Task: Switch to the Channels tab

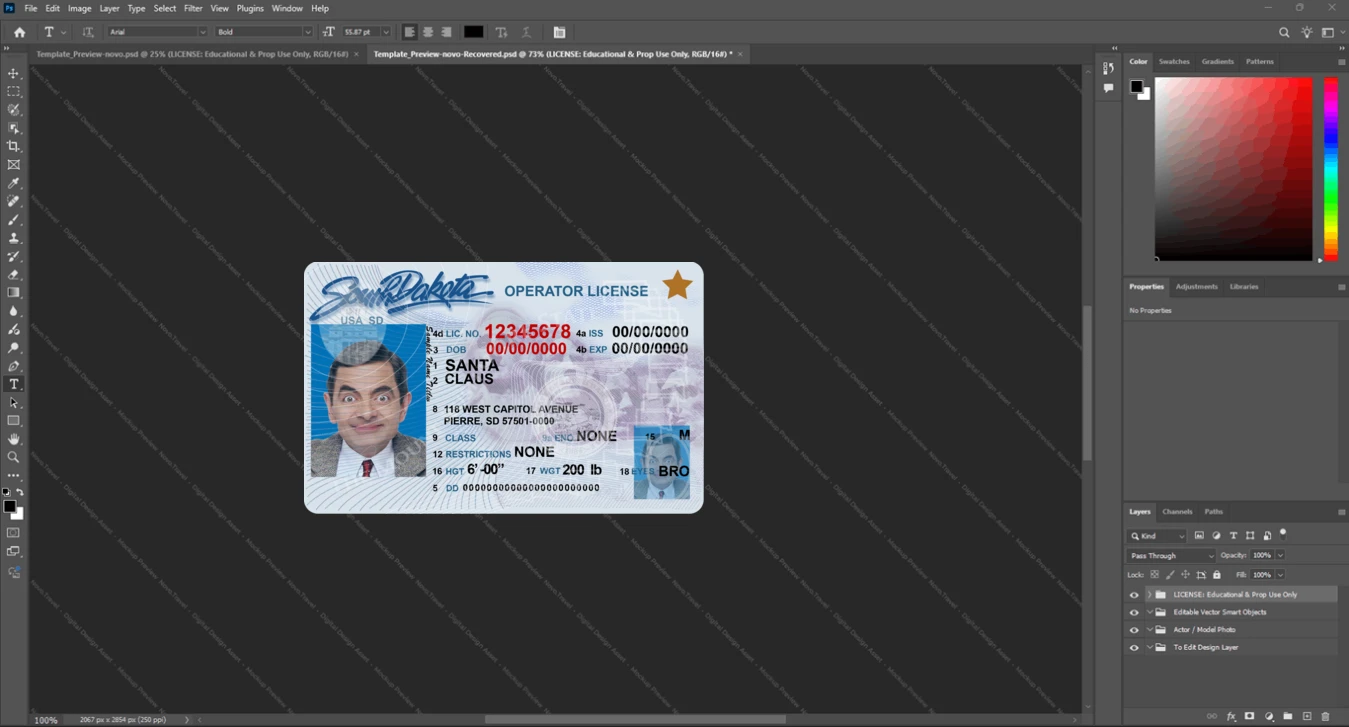Action: (1177, 511)
